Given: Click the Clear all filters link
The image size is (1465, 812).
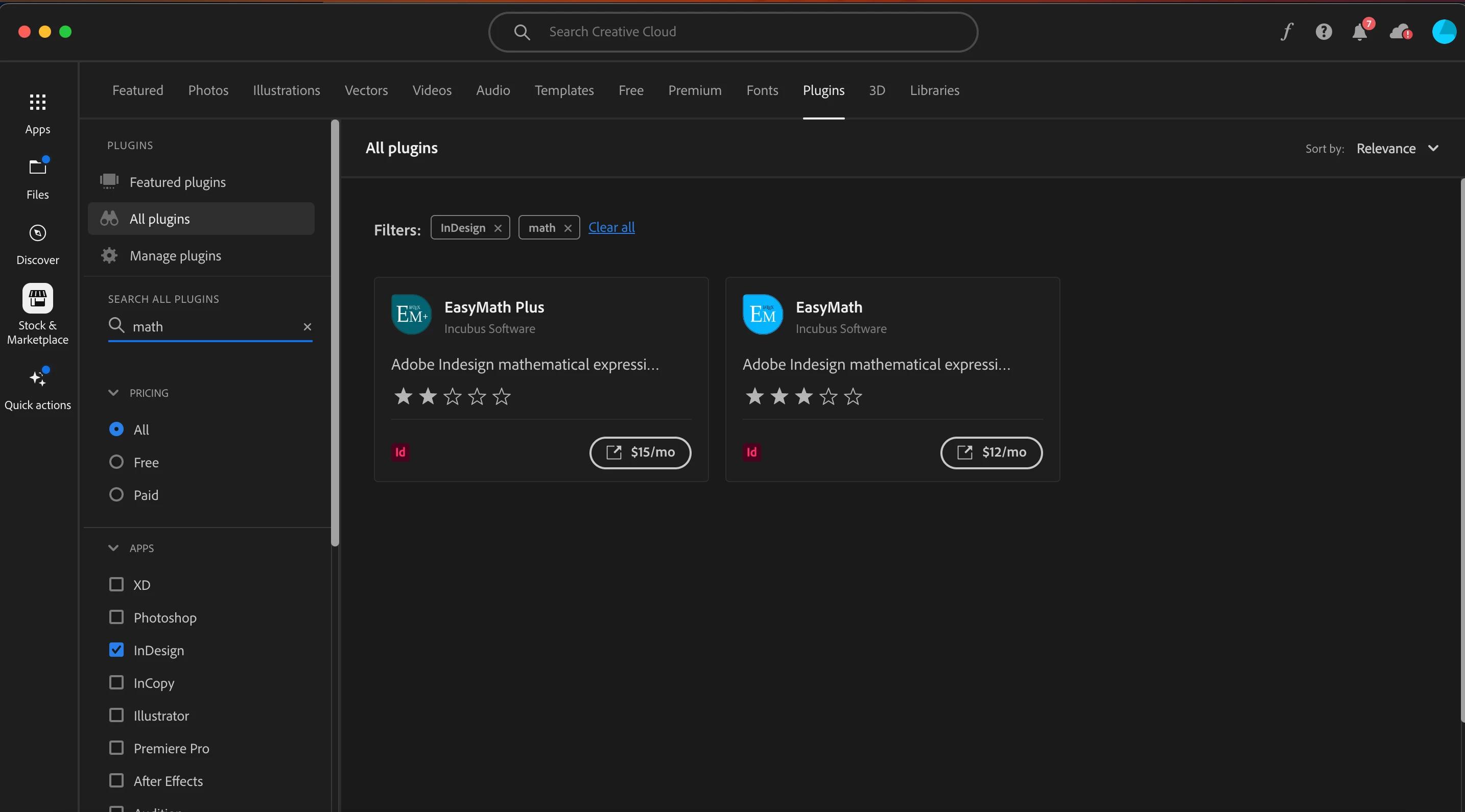Looking at the screenshot, I should [611, 227].
